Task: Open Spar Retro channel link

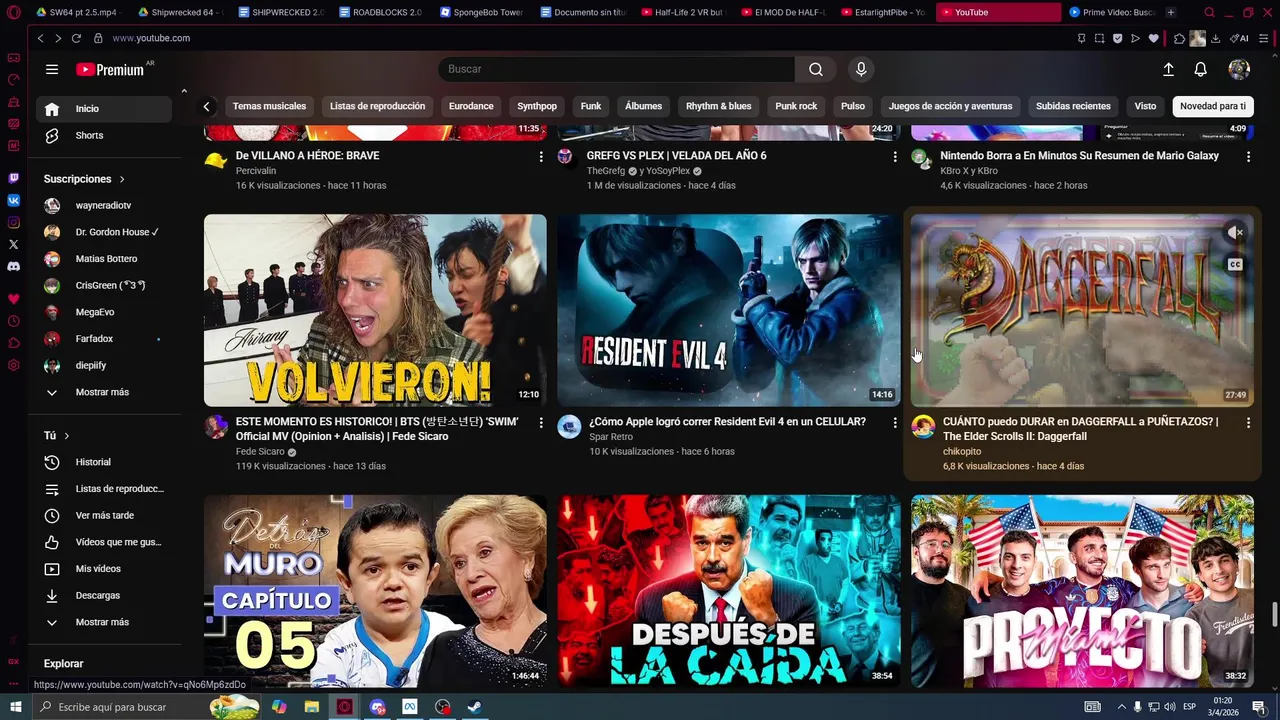Action: [x=610, y=437]
